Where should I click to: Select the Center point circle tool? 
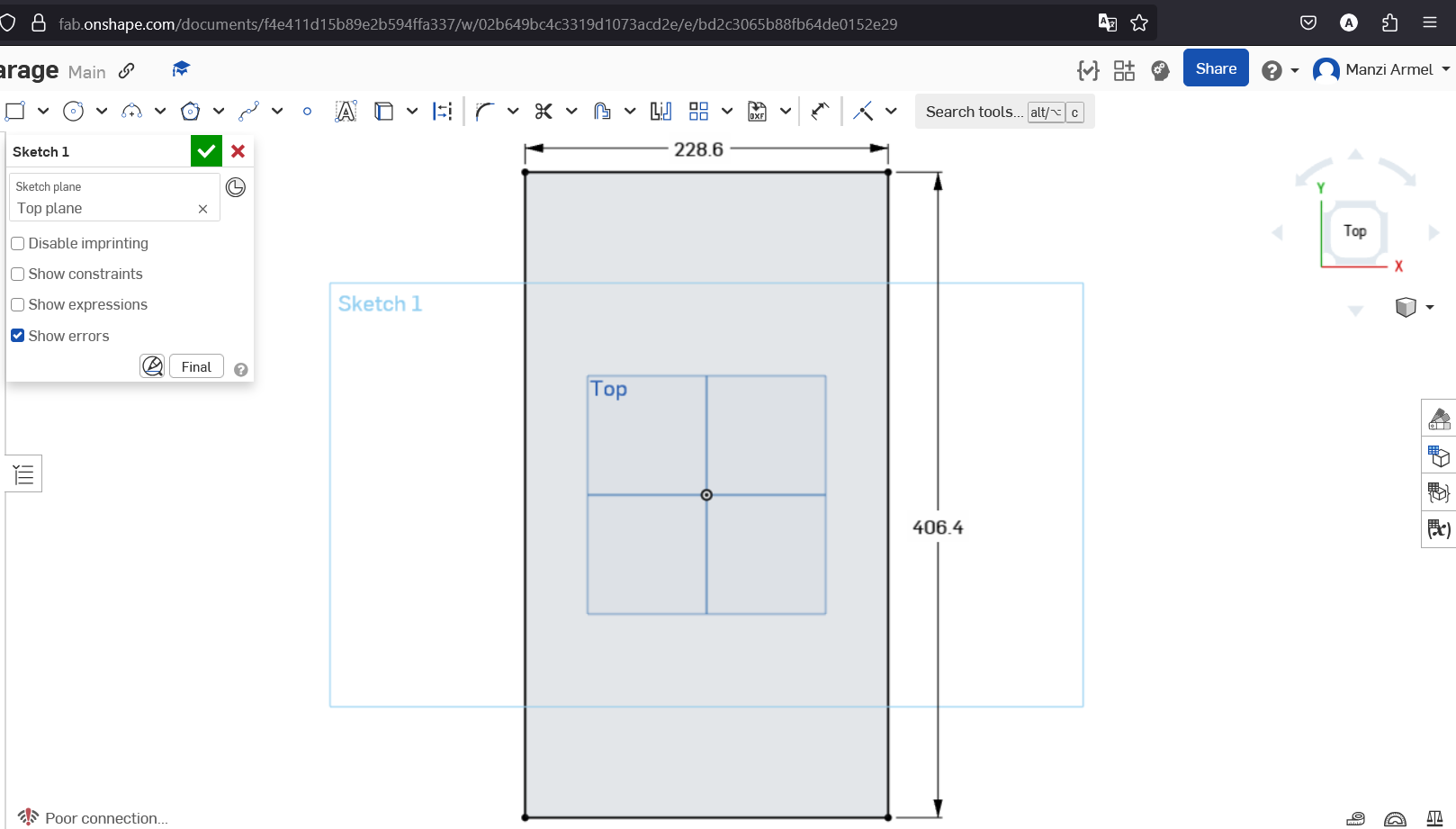(74, 111)
